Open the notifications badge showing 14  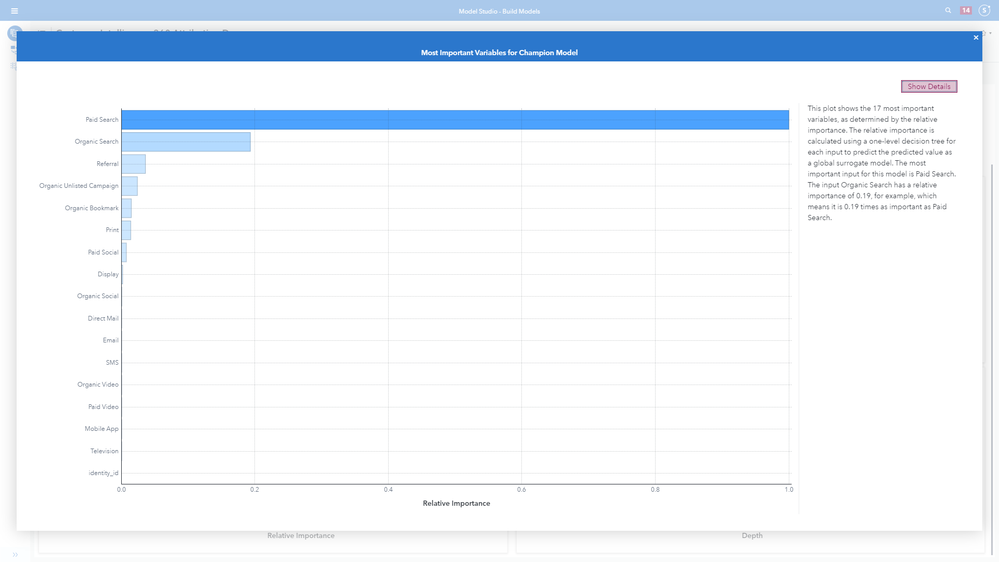click(x=966, y=10)
